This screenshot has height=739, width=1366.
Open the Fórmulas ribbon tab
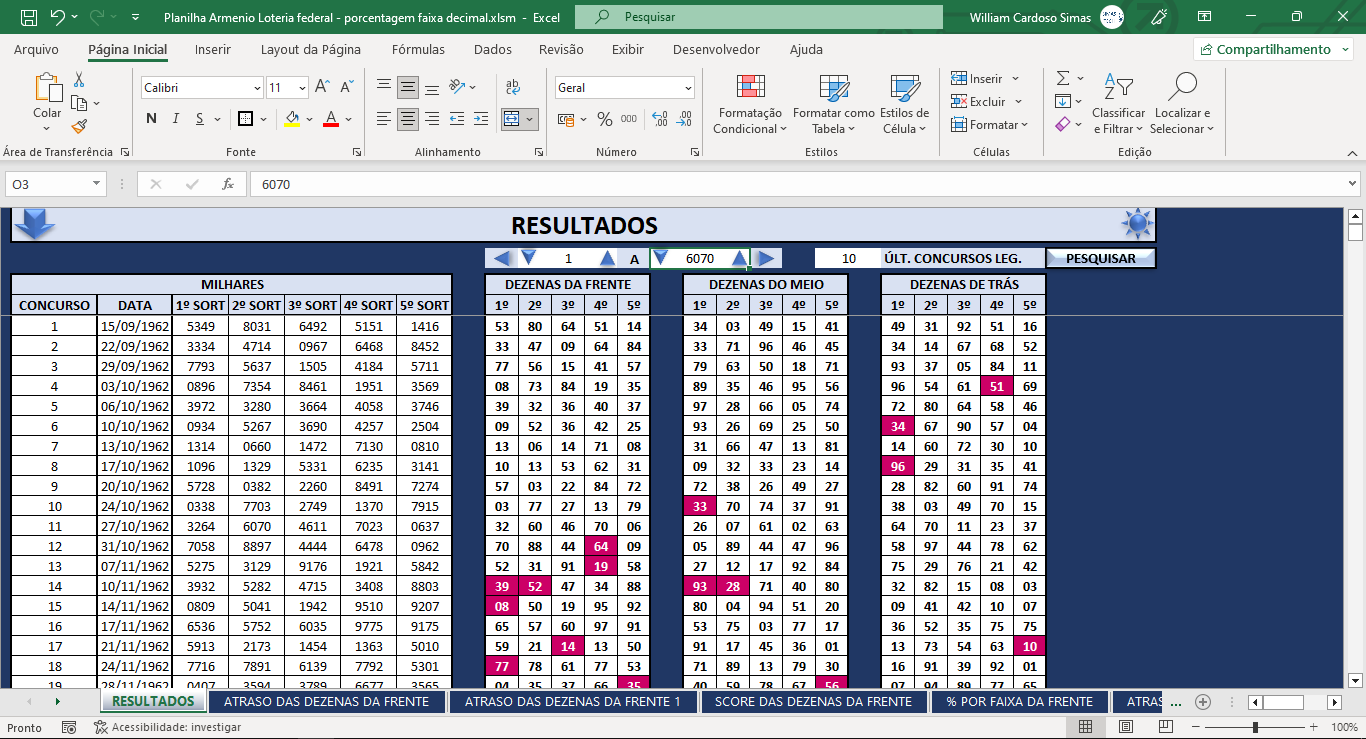[419, 49]
